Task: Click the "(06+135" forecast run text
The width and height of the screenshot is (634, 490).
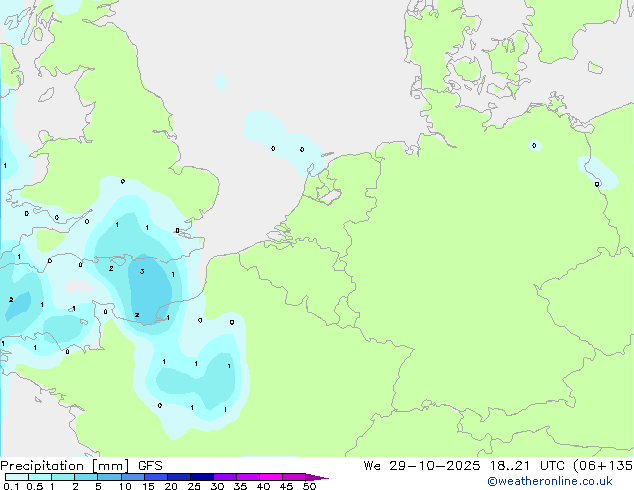Action: pos(603,466)
